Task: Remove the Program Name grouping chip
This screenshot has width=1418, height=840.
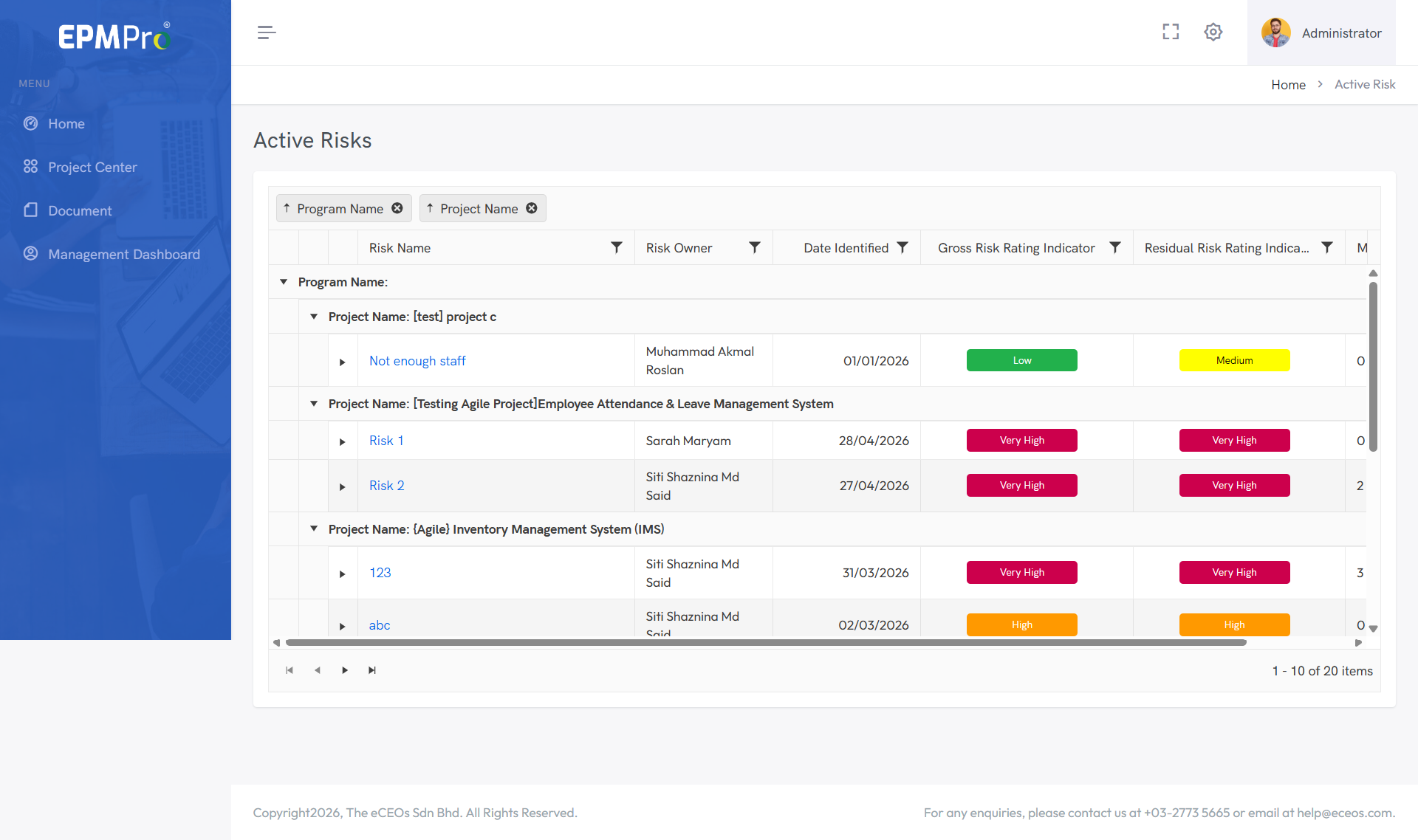Action: coord(397,208)
